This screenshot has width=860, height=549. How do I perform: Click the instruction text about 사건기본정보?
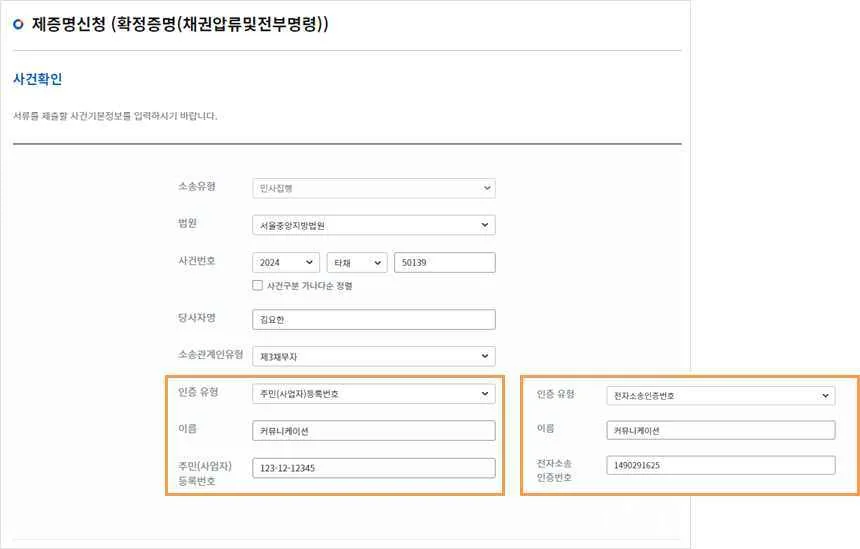point(115,116)
